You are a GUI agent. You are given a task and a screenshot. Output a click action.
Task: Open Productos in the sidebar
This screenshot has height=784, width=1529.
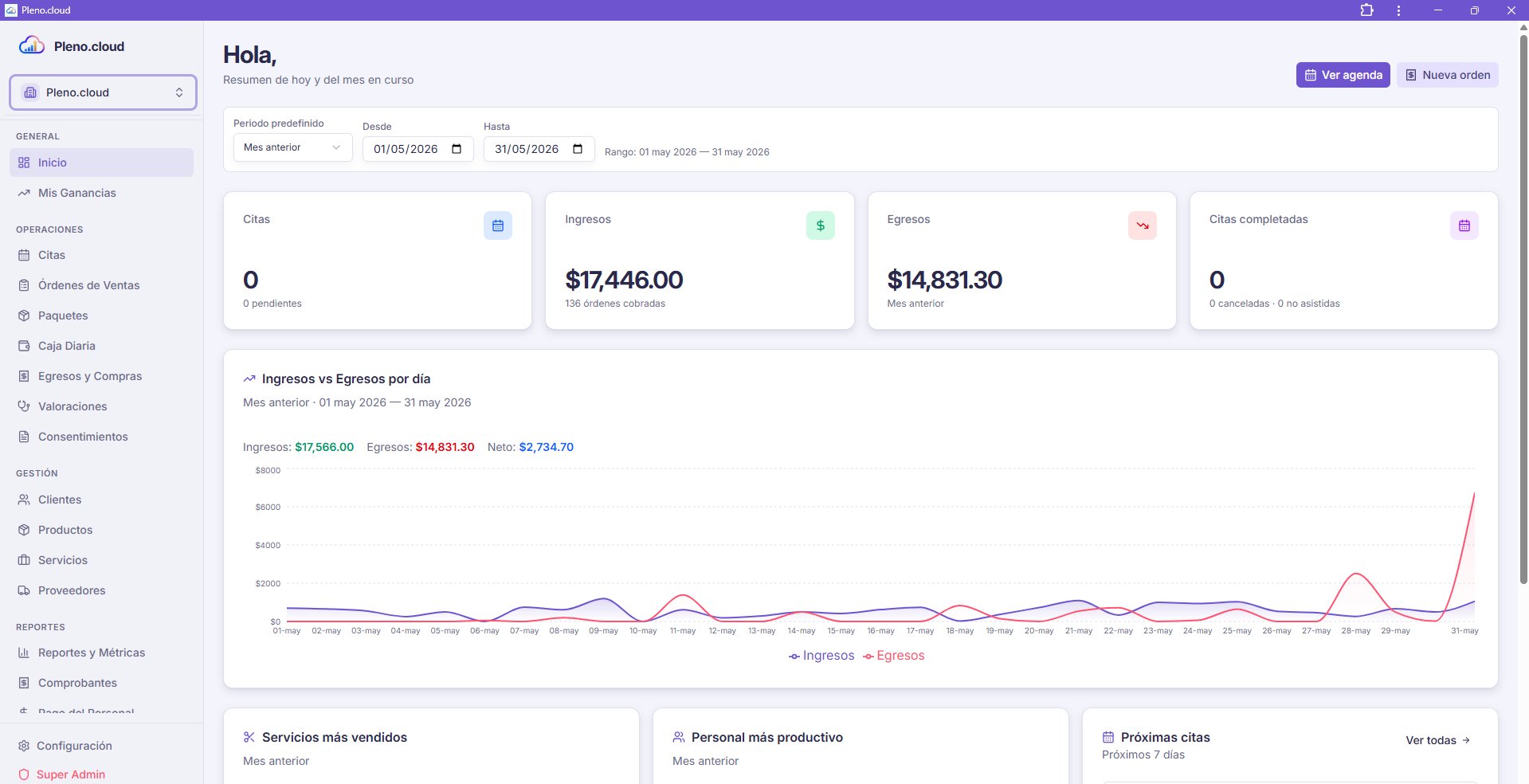101,530
